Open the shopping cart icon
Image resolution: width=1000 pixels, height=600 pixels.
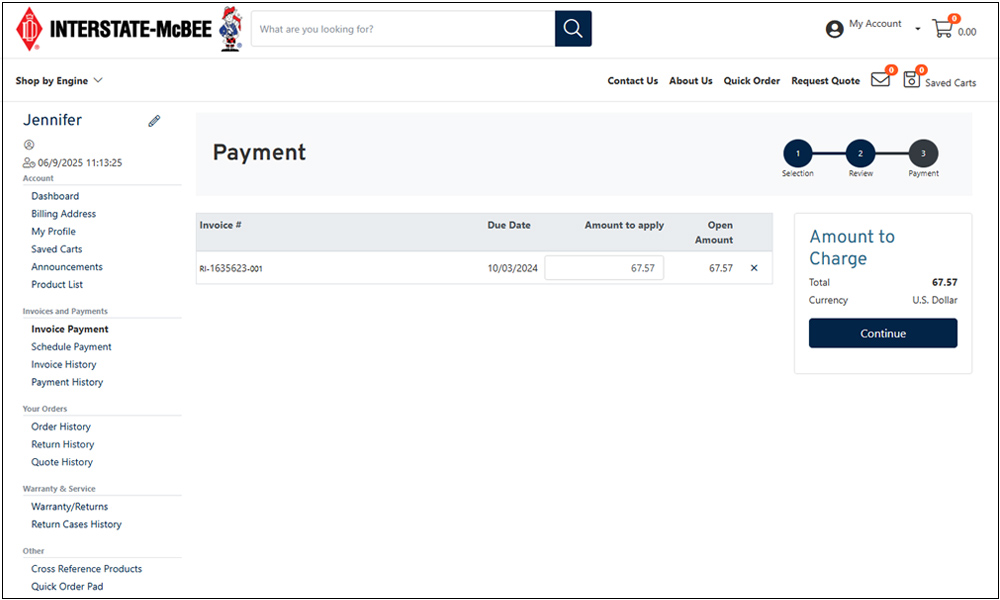943,28
